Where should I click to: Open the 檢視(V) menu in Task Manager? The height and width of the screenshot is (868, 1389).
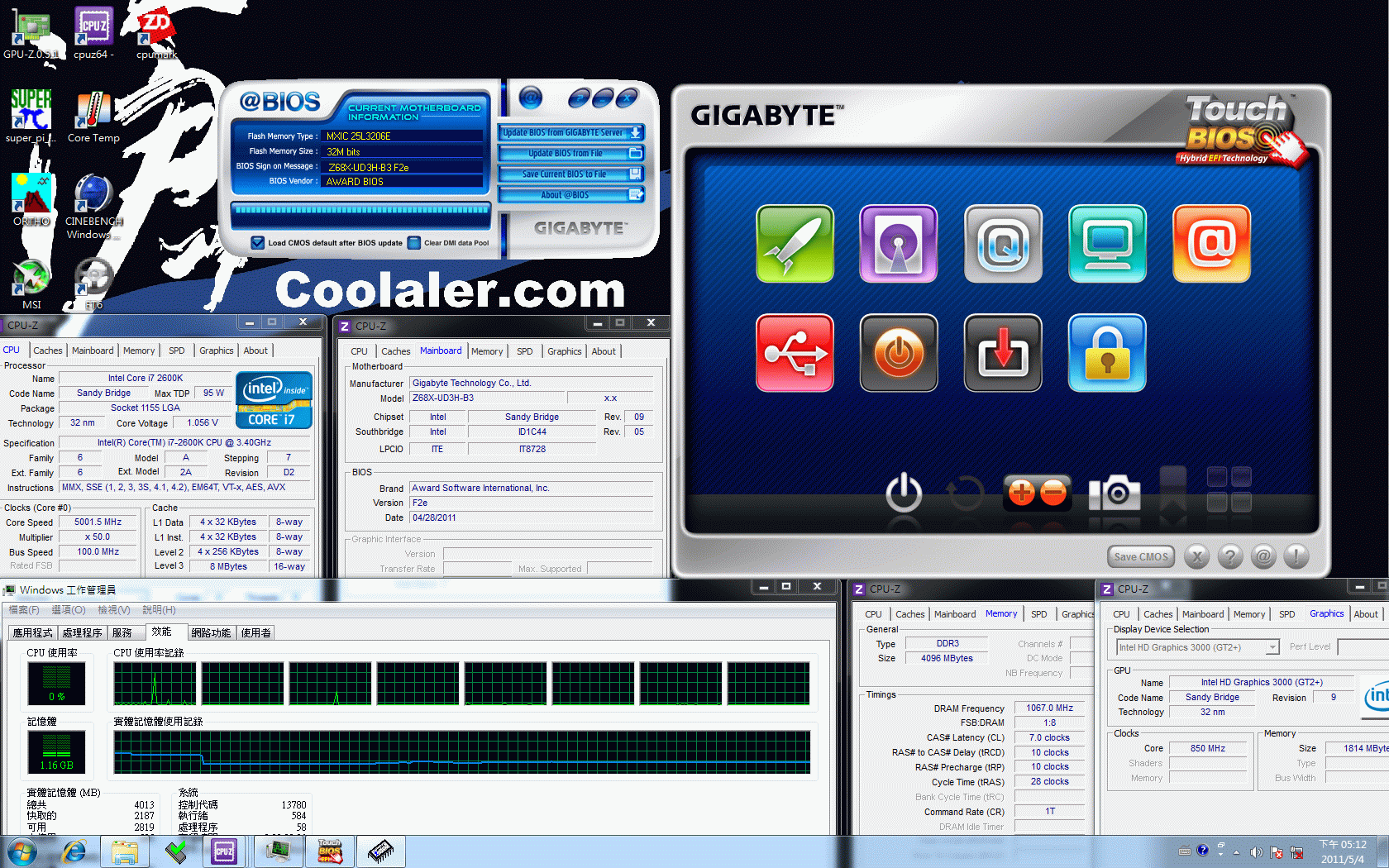114,610
